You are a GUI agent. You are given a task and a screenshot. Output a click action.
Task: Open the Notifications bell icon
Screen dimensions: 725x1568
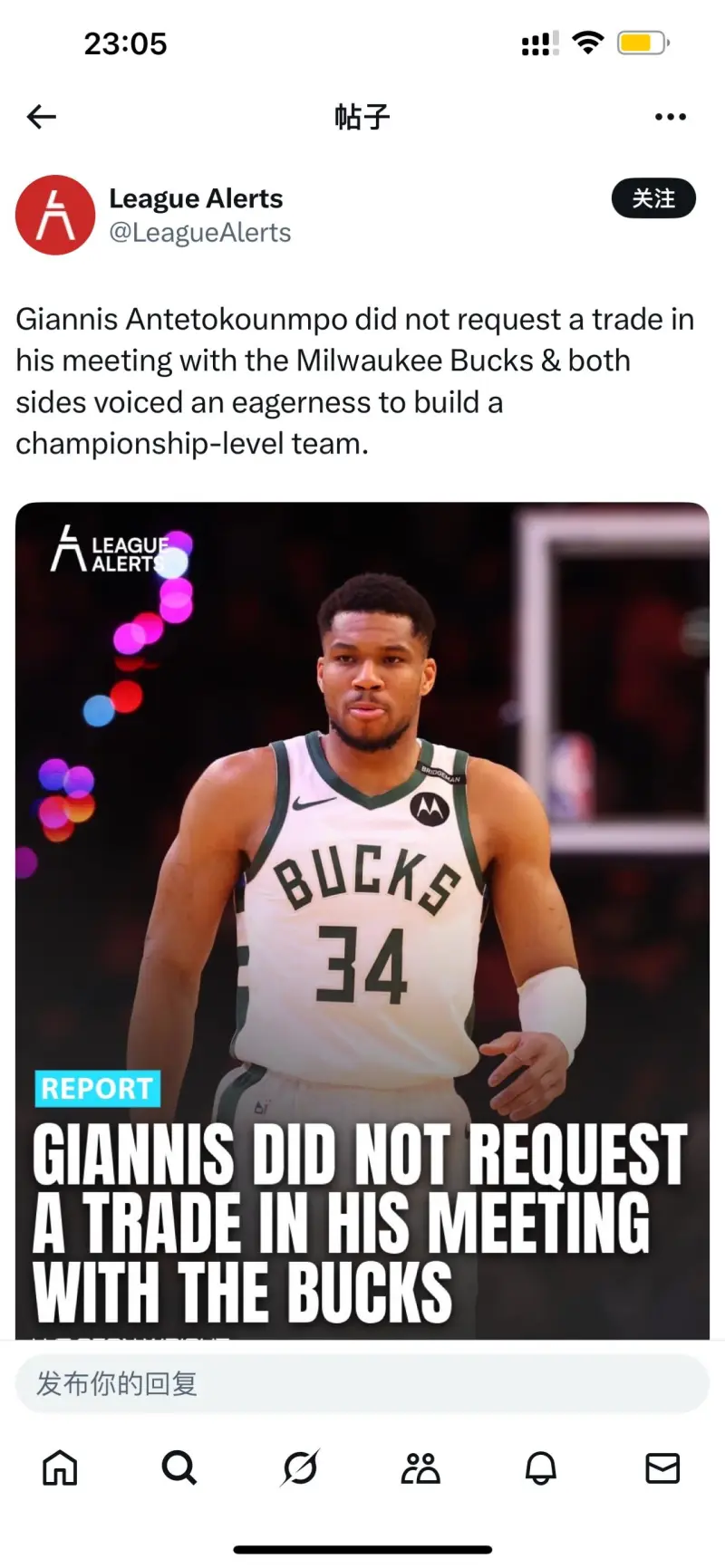point(541,1468)
